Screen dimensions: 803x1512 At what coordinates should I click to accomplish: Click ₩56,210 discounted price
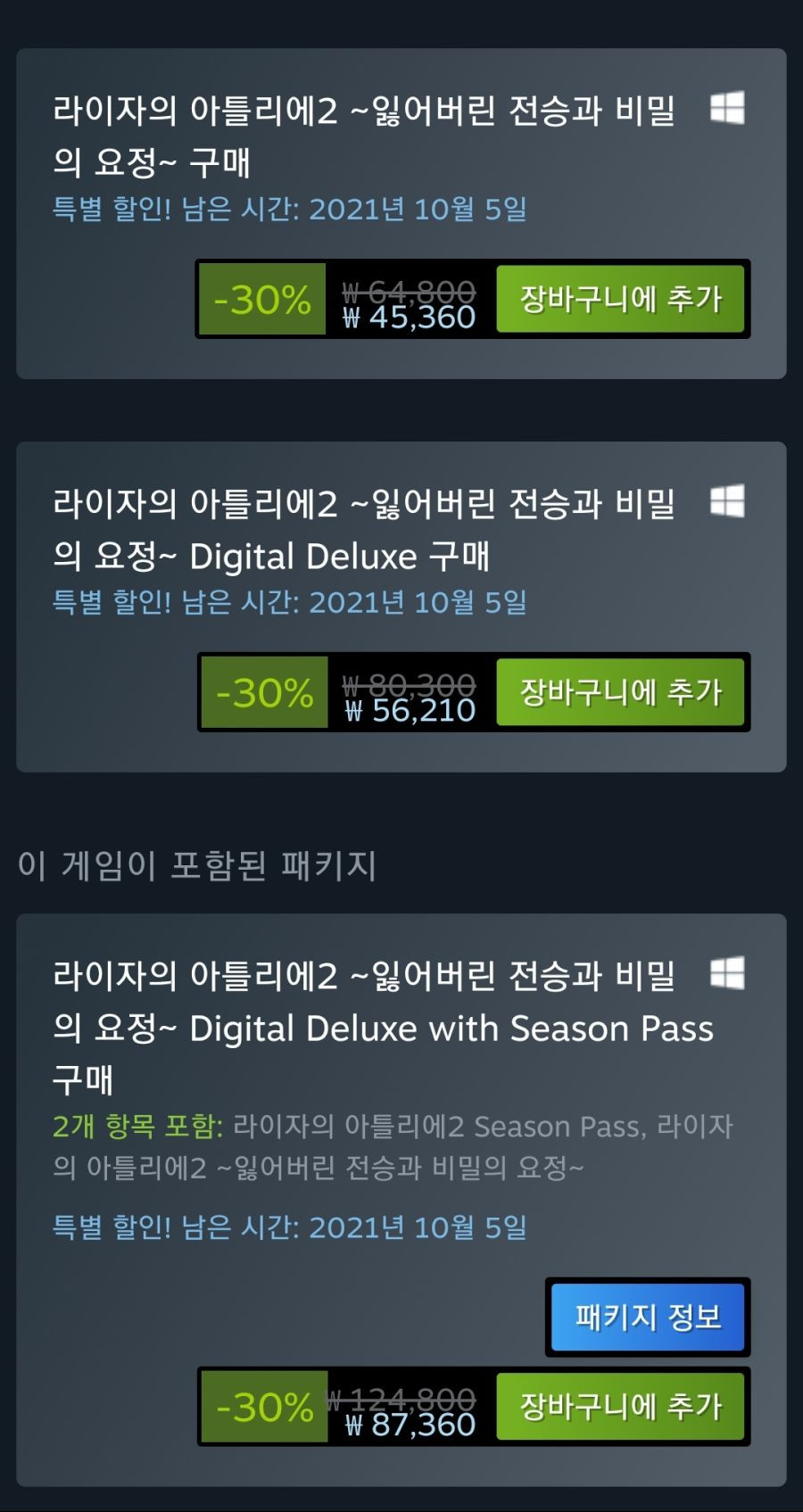coord(410,711)
